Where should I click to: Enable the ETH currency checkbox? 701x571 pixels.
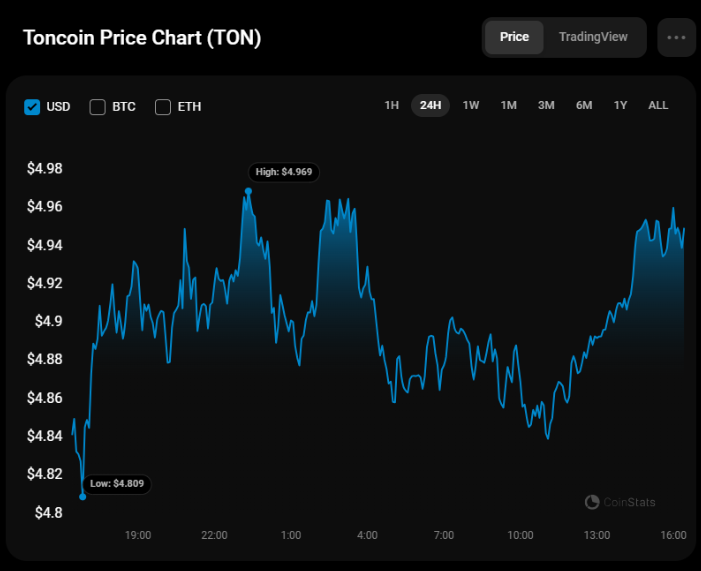click(163, 107)
